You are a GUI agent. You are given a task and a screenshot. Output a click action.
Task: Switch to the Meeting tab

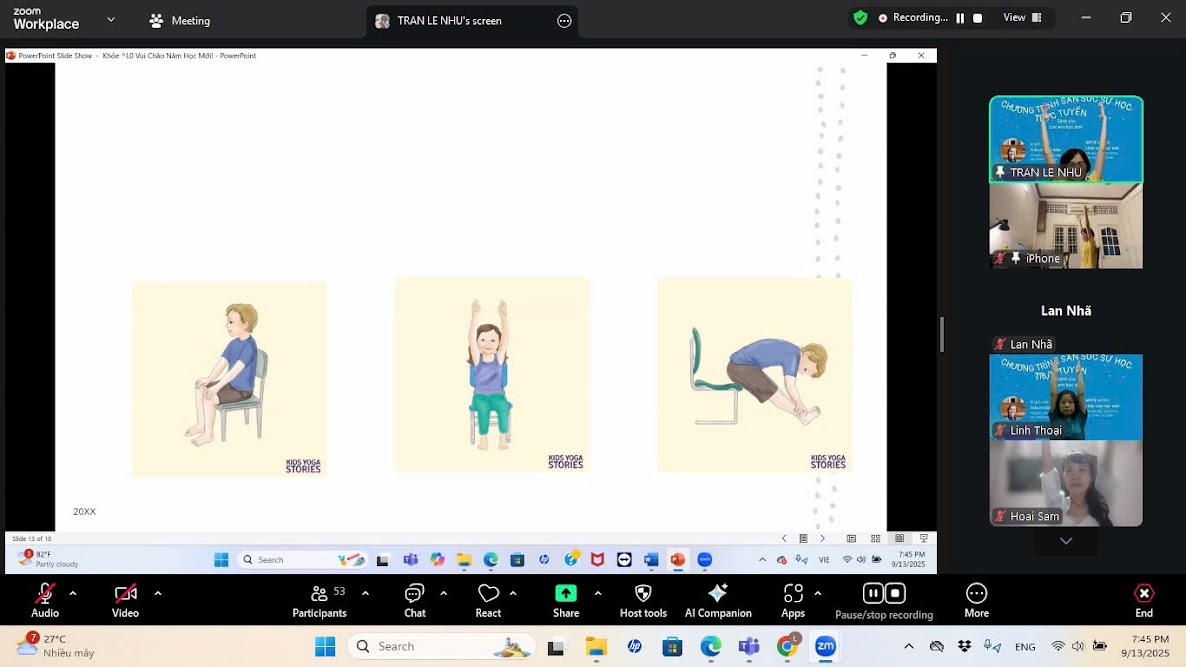tap(180, 21)
